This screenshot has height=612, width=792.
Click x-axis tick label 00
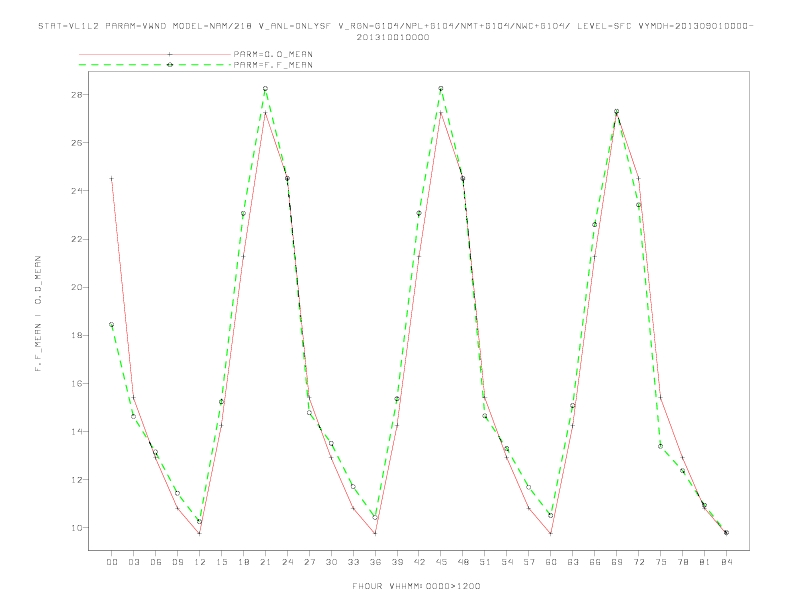point(112,562)
